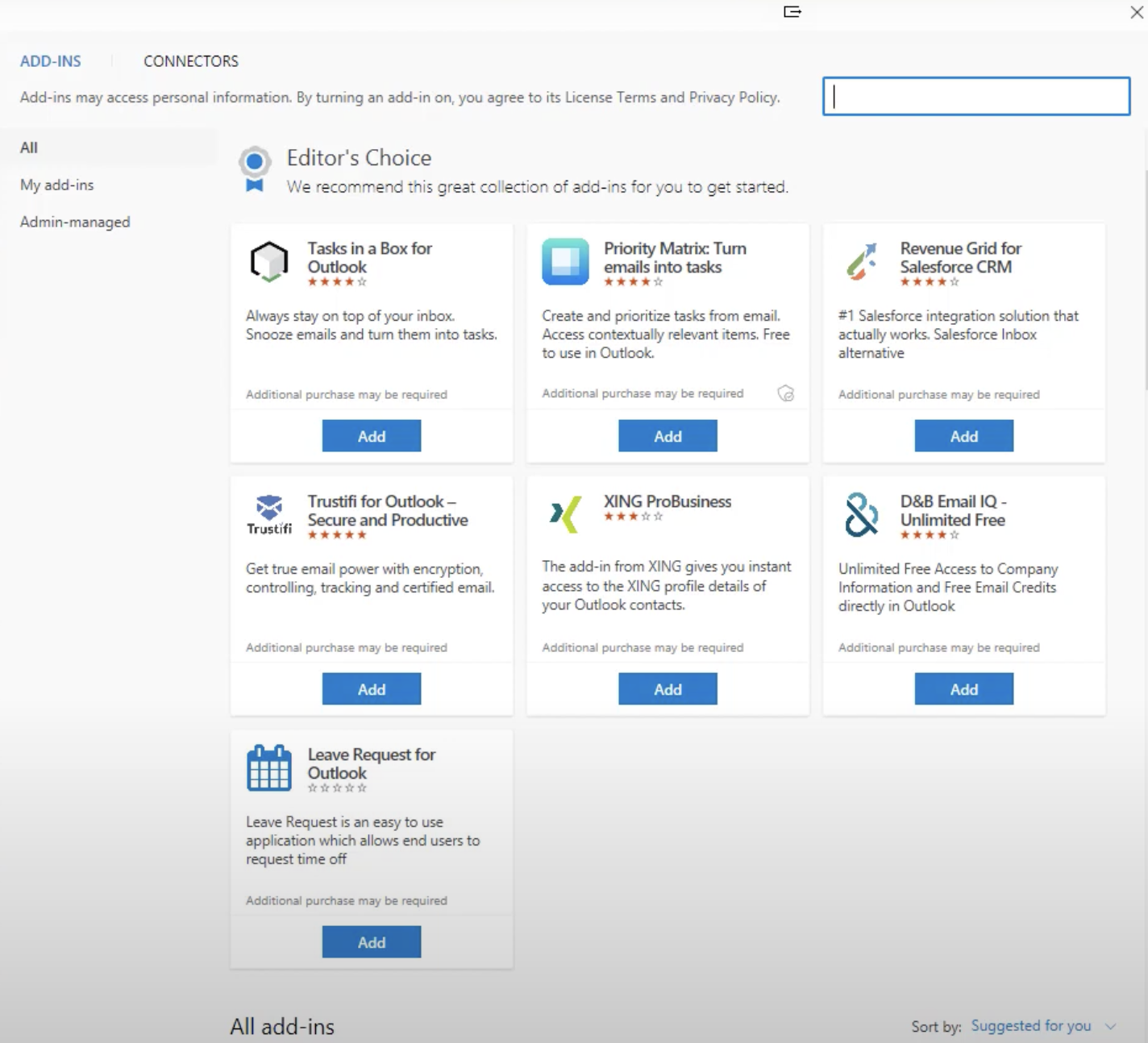
Task: Open Leave Request for Outlook title
Action: click(372, 763)
